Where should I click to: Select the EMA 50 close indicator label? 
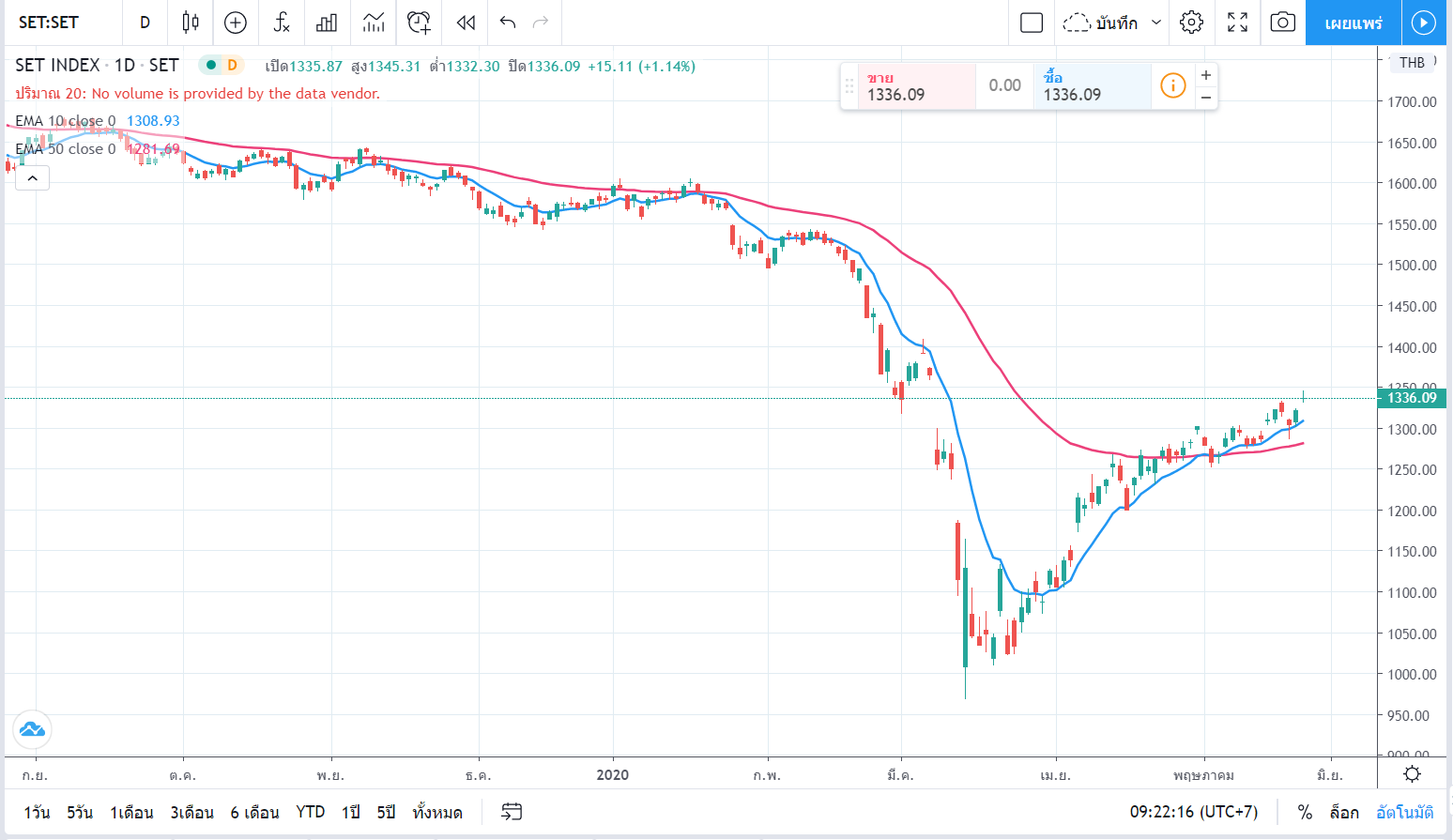[65, 149]
